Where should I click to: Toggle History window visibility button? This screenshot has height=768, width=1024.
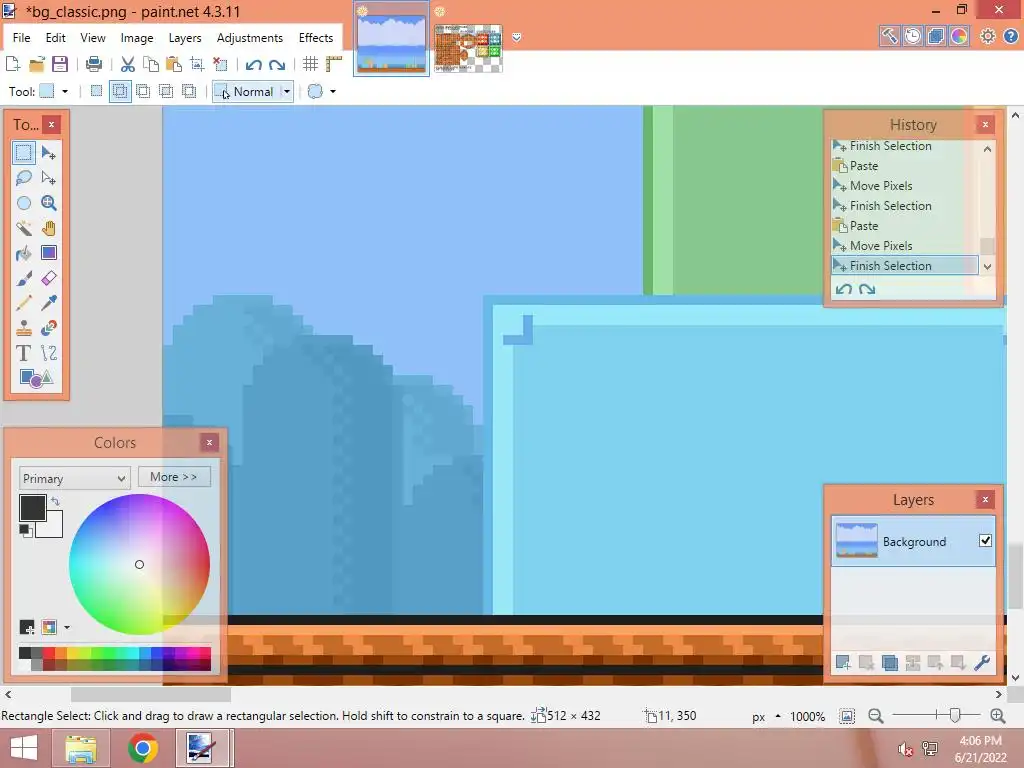[x=912, y=37]
